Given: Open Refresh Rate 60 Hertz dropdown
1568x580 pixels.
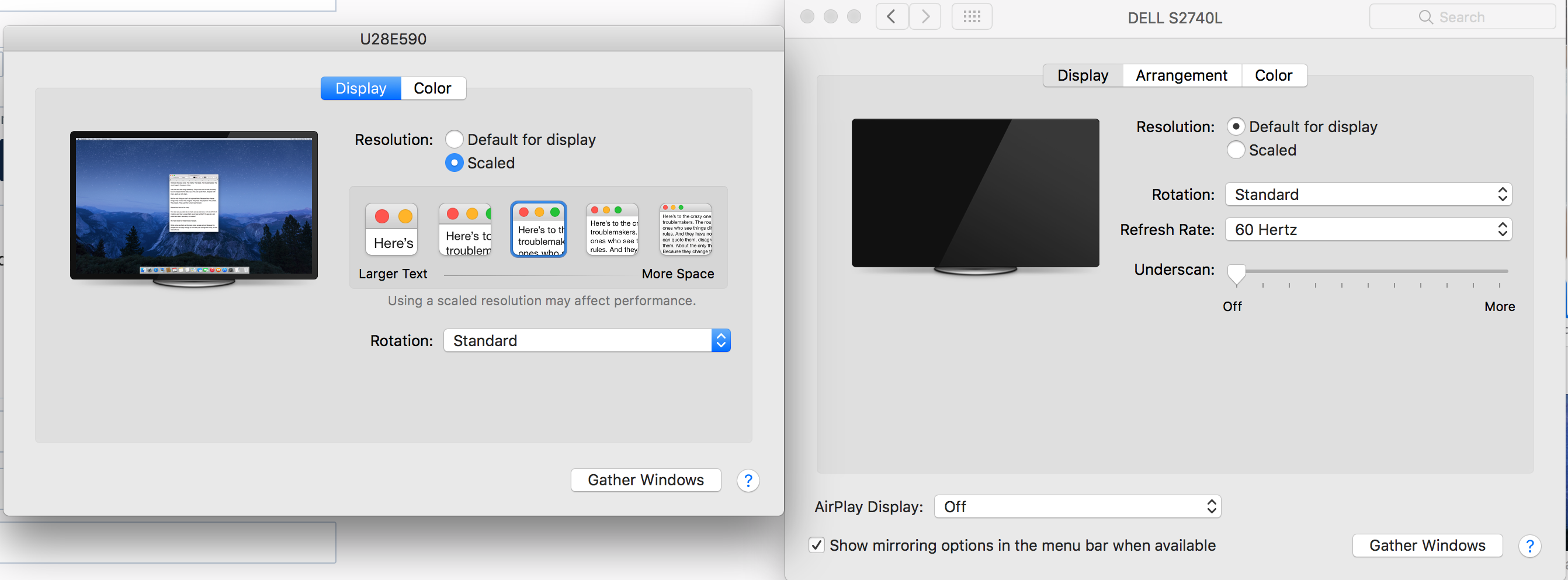Looking at the screenshot, I should point(1368,230).
